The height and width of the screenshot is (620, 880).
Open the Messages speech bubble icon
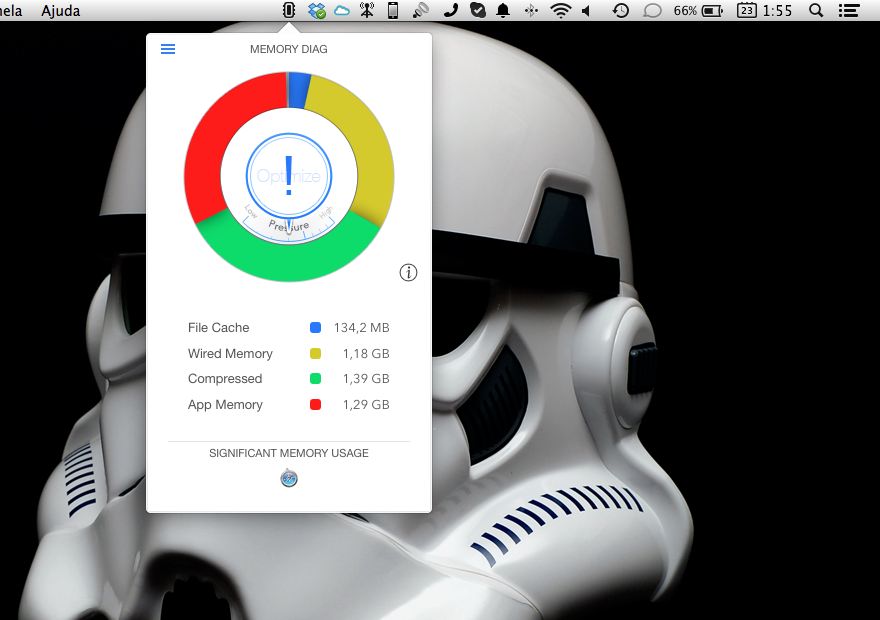(652, 10)
